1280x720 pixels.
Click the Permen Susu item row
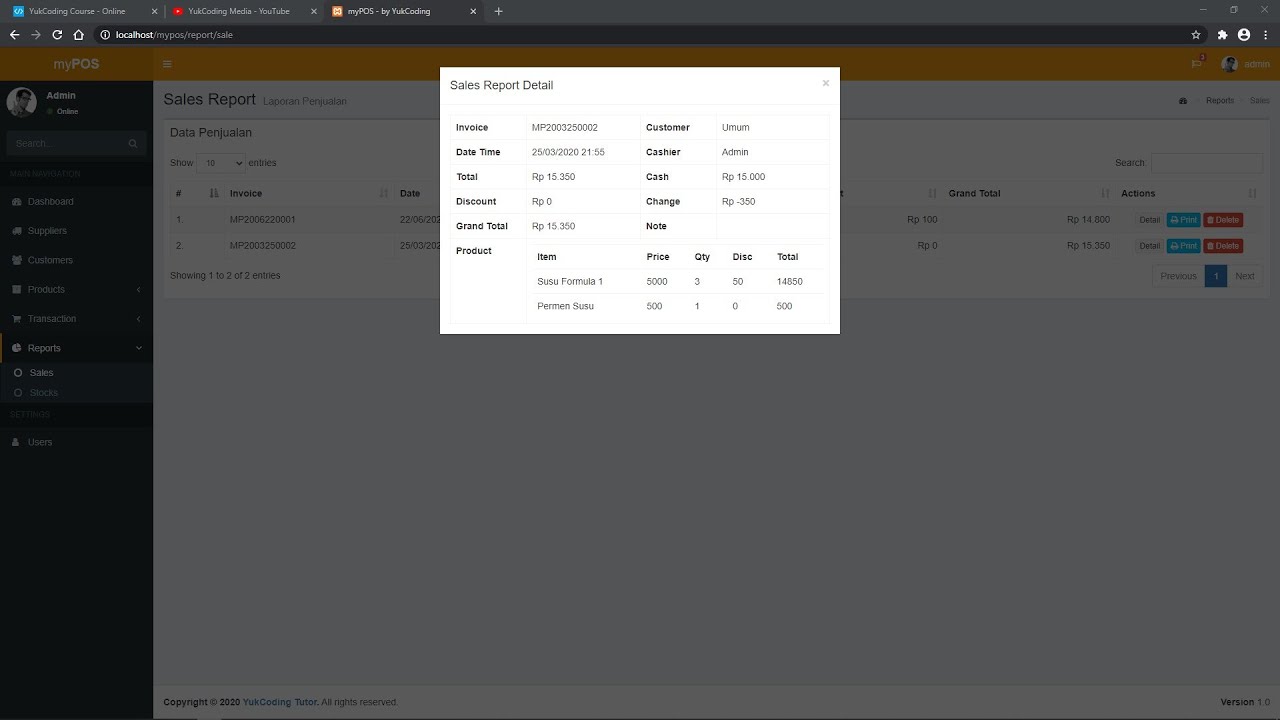[x=679, y=306]
